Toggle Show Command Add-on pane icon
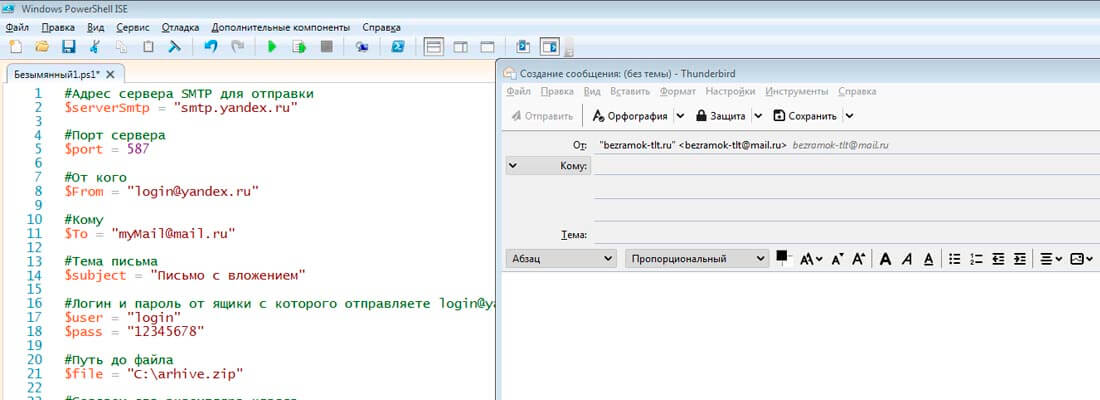The width and height of the screenshot is (1100, 400). pos(549,48)
